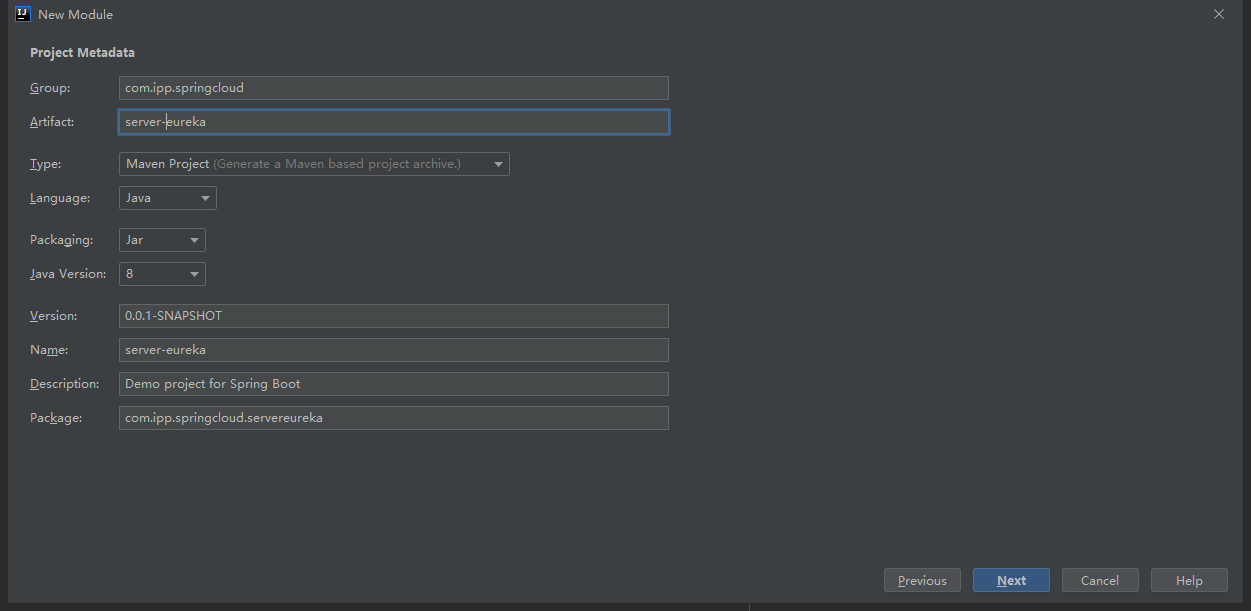Click into the Artifact text field
Screen dimensions: 1251x611
393,122
